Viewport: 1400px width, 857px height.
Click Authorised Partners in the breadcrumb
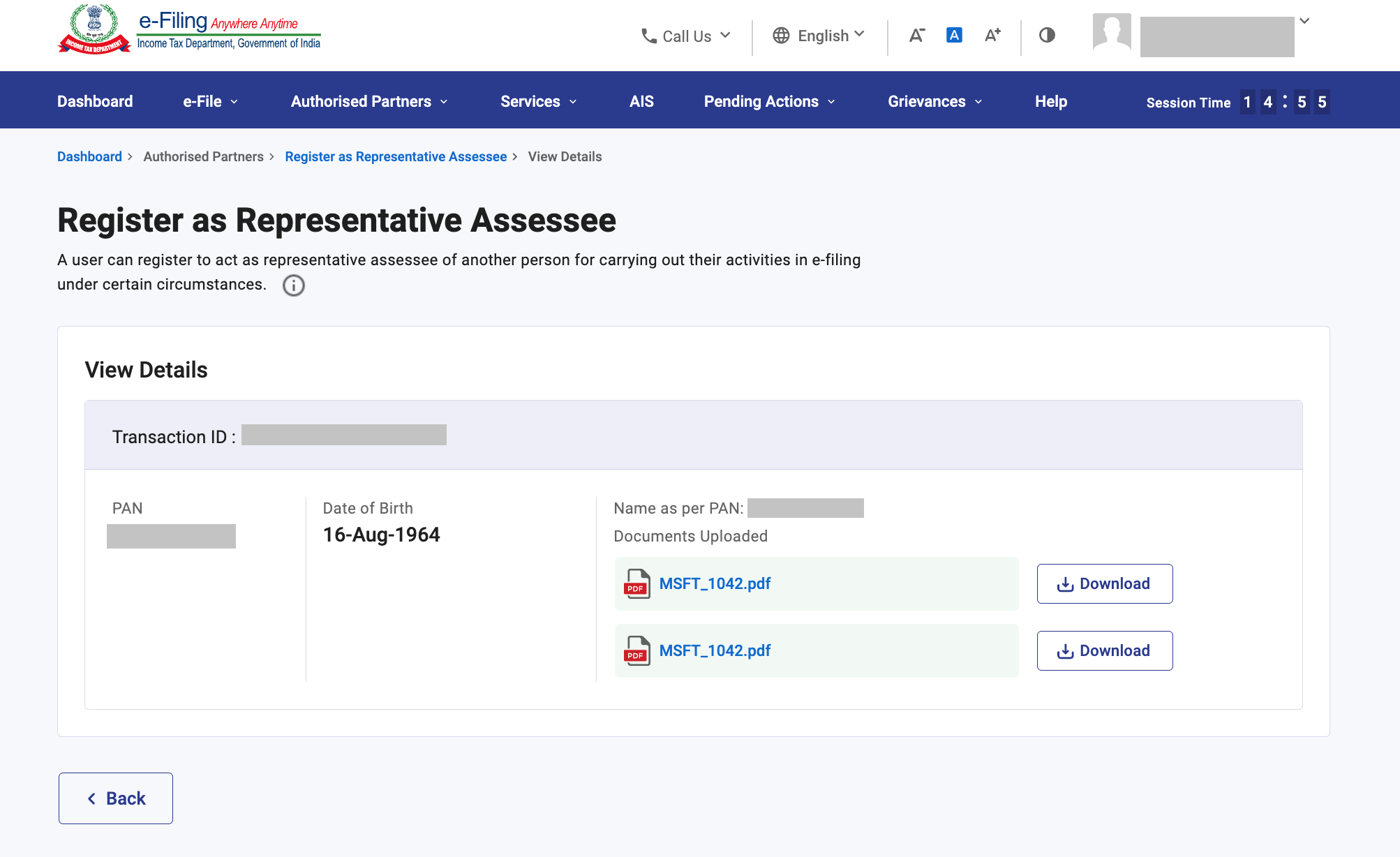coord(204,156)
